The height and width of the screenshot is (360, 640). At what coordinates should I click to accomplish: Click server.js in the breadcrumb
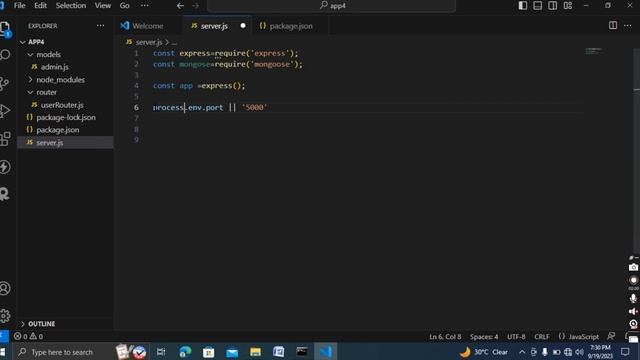point(149,42)
